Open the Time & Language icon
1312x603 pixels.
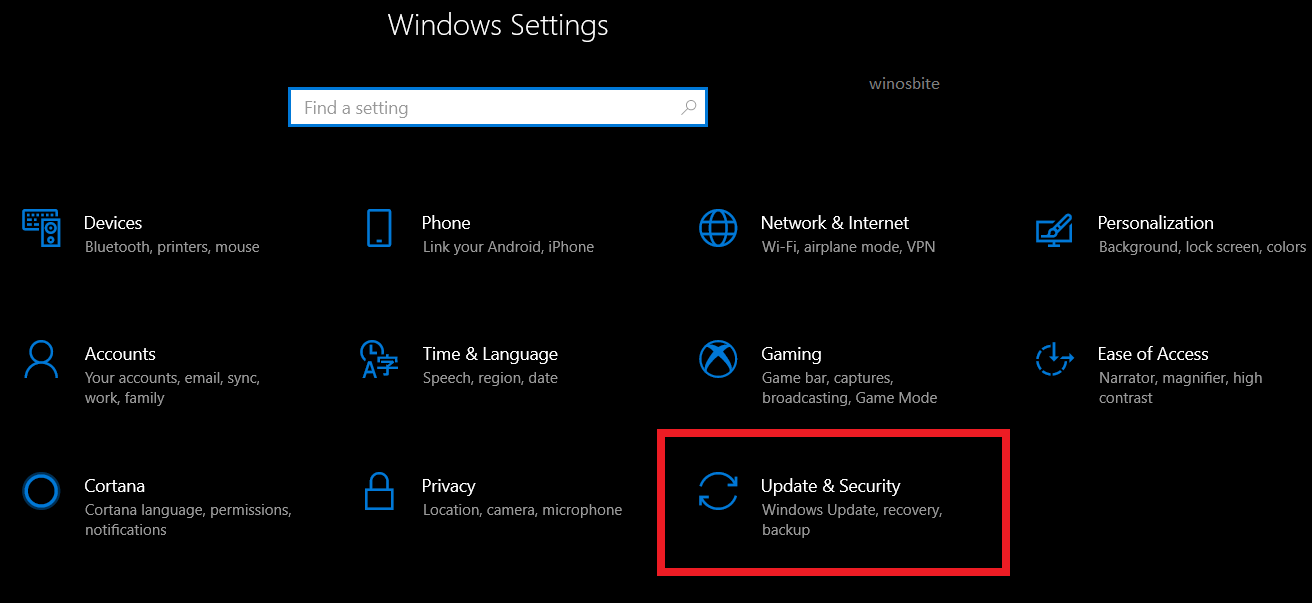pyautogui.click(x=379, y=360)
